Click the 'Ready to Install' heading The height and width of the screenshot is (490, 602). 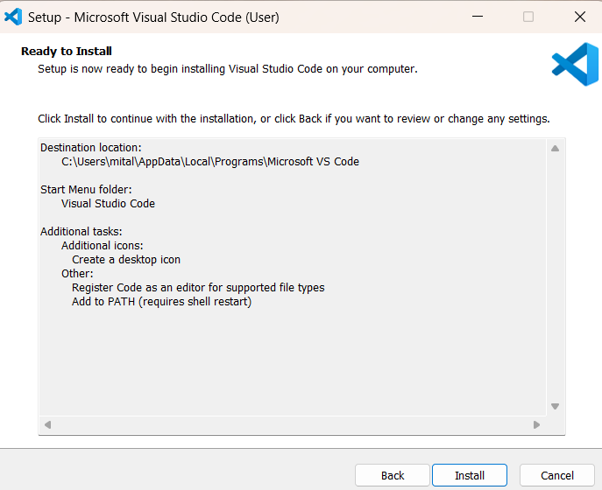(x=66, y=51)
